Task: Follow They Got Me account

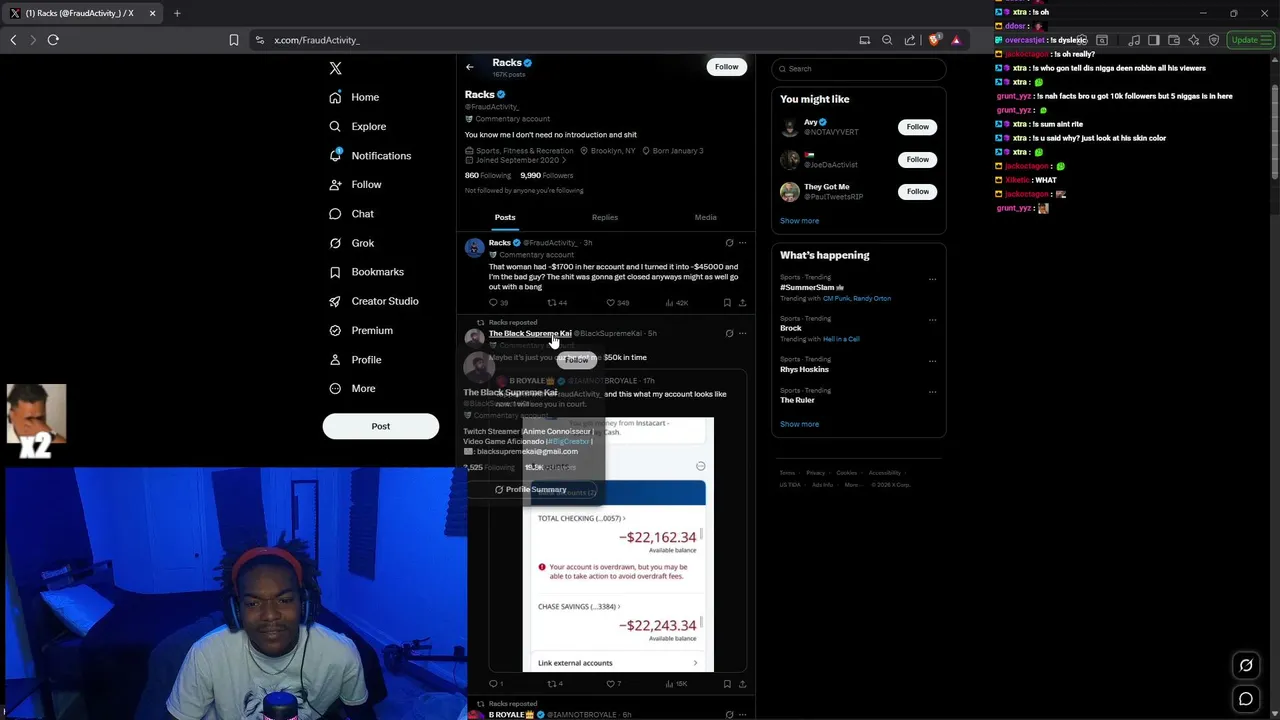Action: coord(917,191)
